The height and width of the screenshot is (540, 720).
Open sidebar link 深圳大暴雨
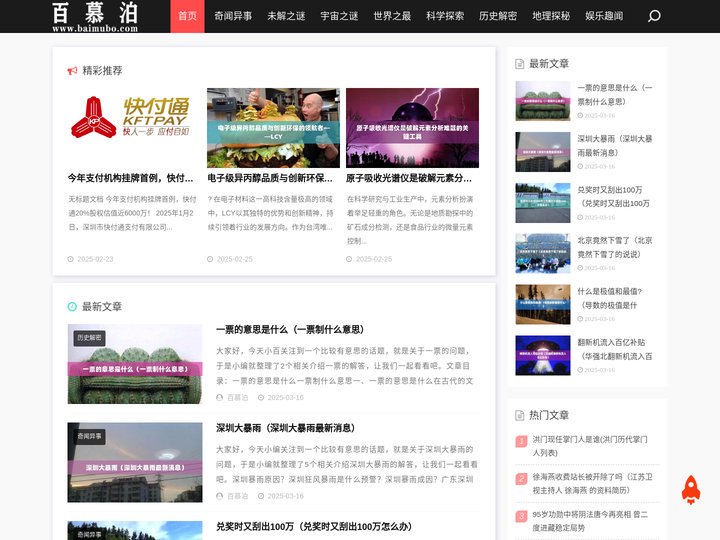(x=615, y=146)
